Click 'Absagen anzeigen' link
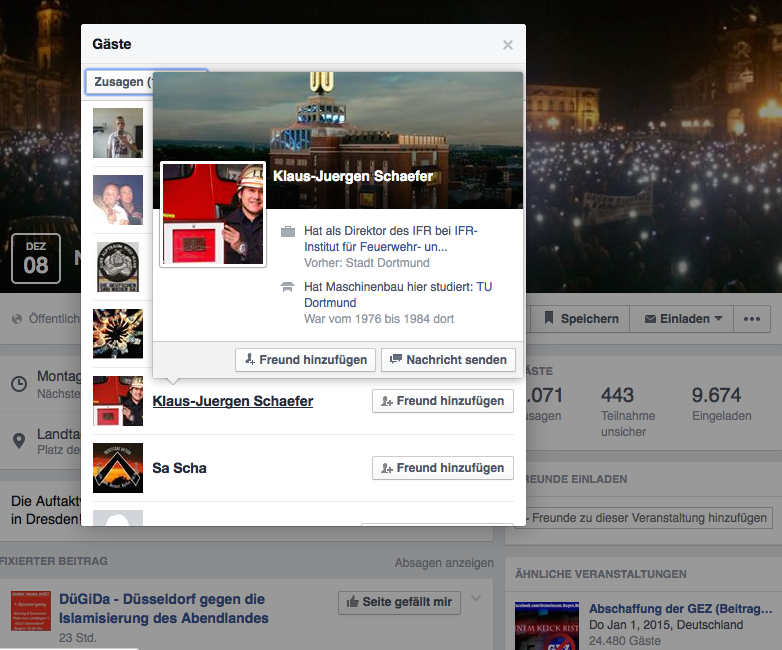Image resolution: width=782 pixels, height=650 pixels. (x=444, y=563)
